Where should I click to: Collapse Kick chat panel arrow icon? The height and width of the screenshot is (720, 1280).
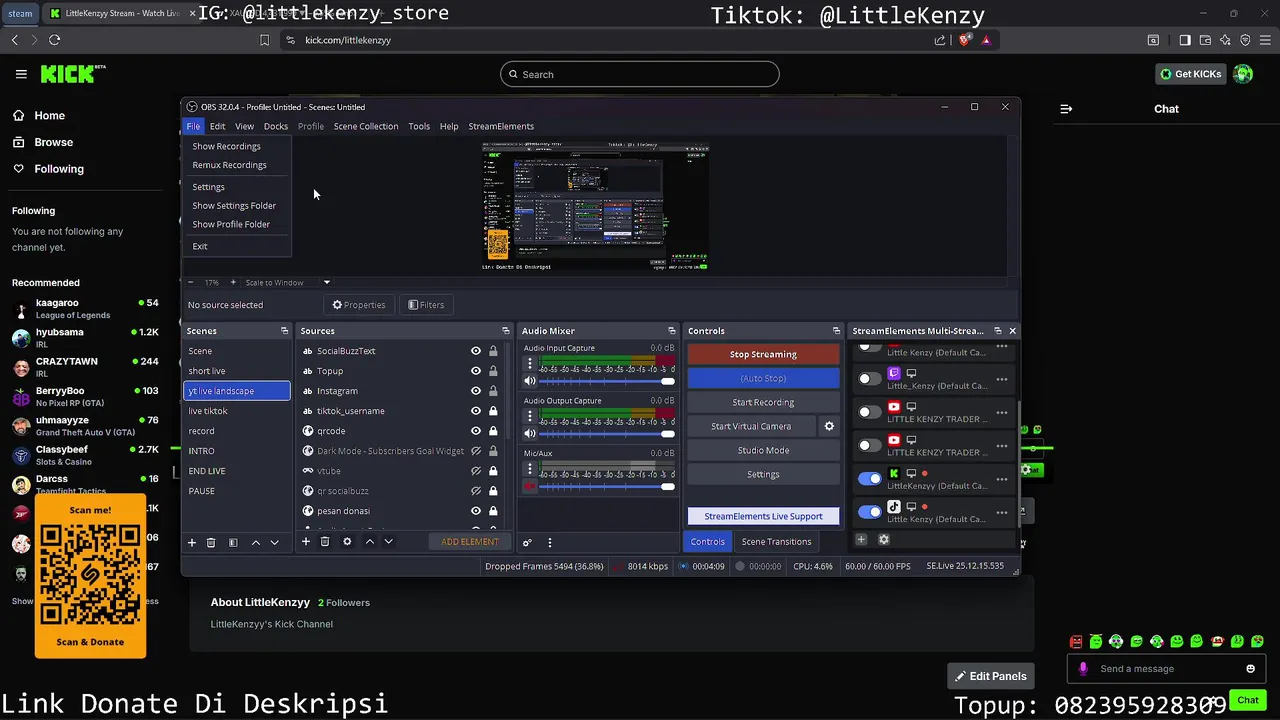[x=1066, y=109]
